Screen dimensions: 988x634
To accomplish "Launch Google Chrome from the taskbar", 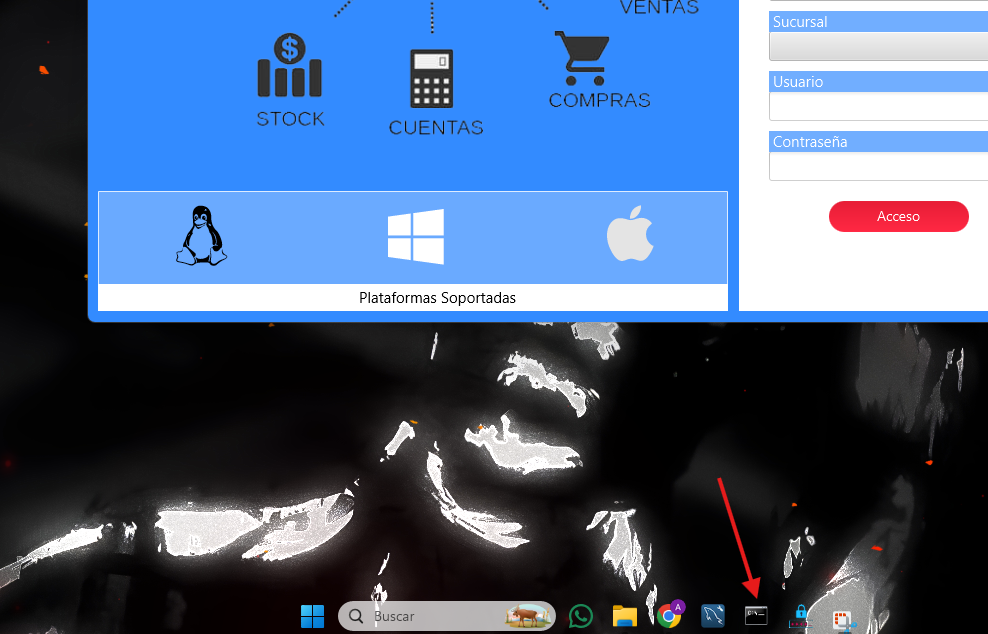I will [x=670, y=616].
